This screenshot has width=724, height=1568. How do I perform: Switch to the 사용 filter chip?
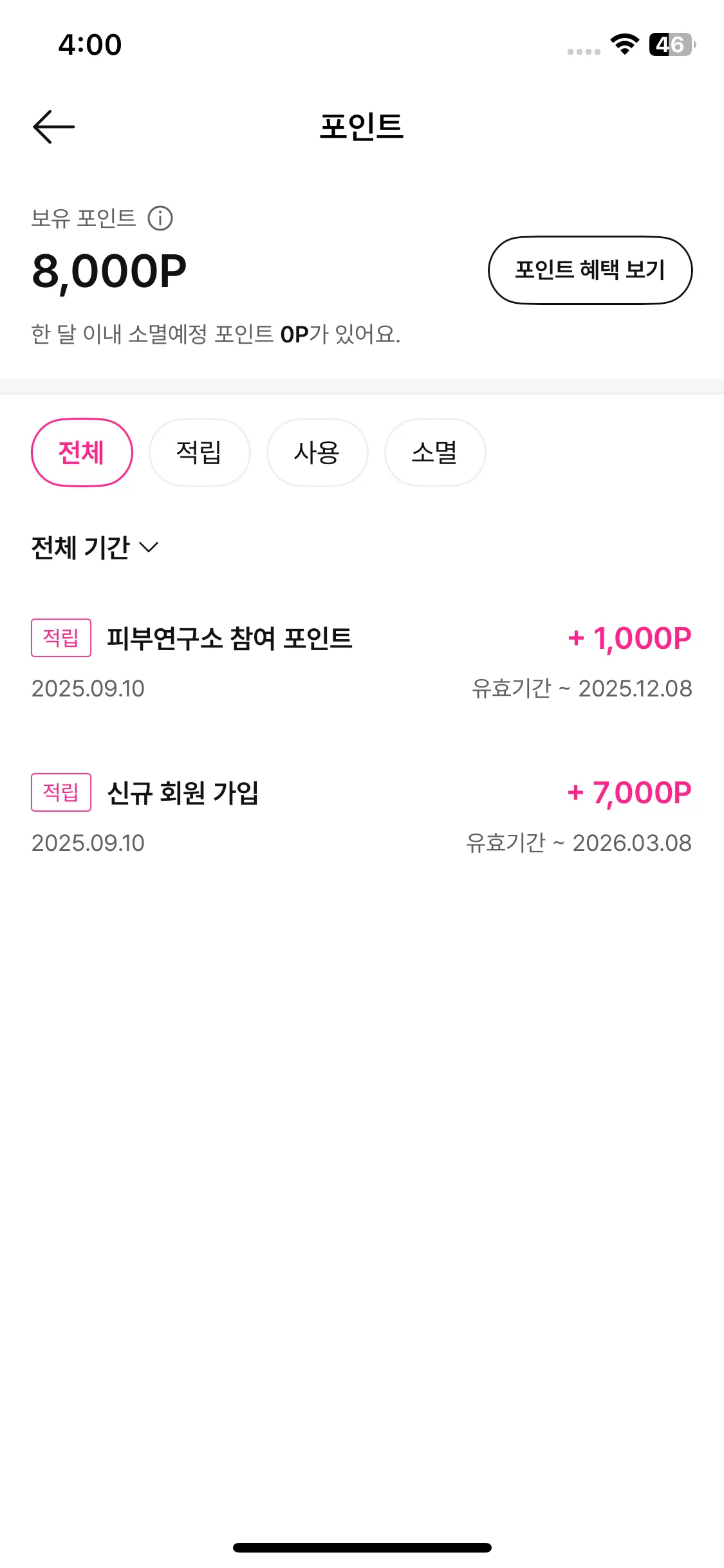pyautogui.click(x=317, y=453)
